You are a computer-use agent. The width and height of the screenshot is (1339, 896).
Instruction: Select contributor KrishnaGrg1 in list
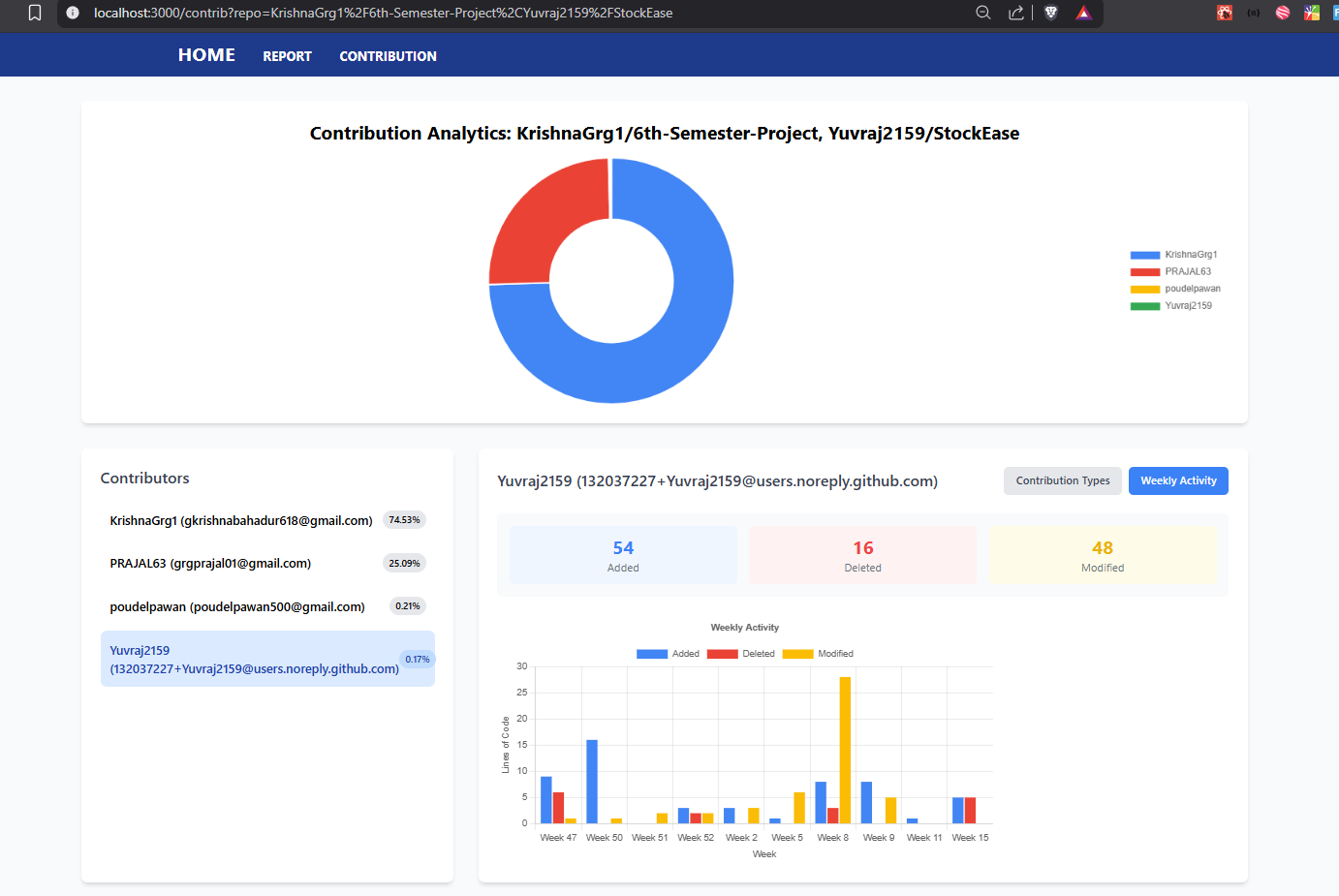267,520
